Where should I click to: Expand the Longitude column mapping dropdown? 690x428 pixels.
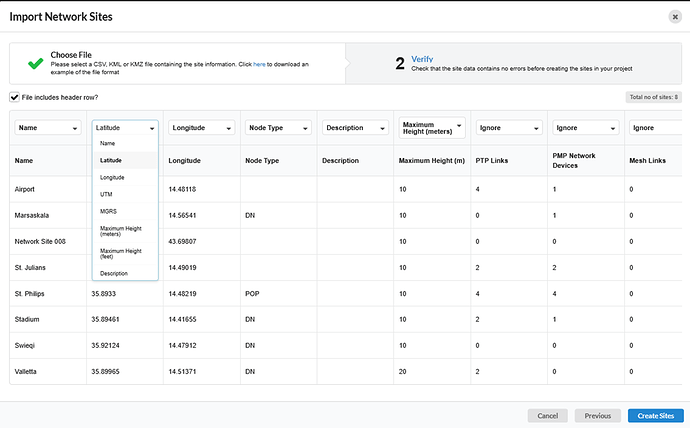click(x=201, y=128)
